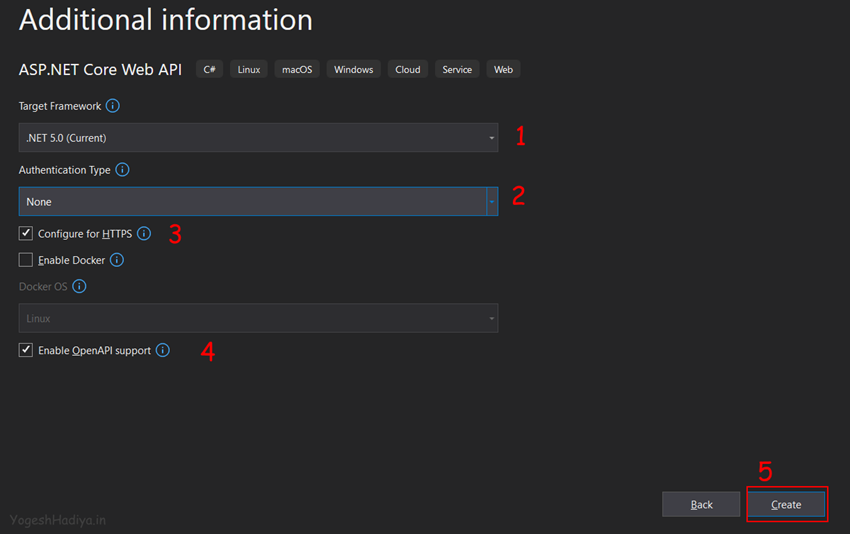850x534 pixels.
Task: Click the Service tag
Action: click(457, 70)
